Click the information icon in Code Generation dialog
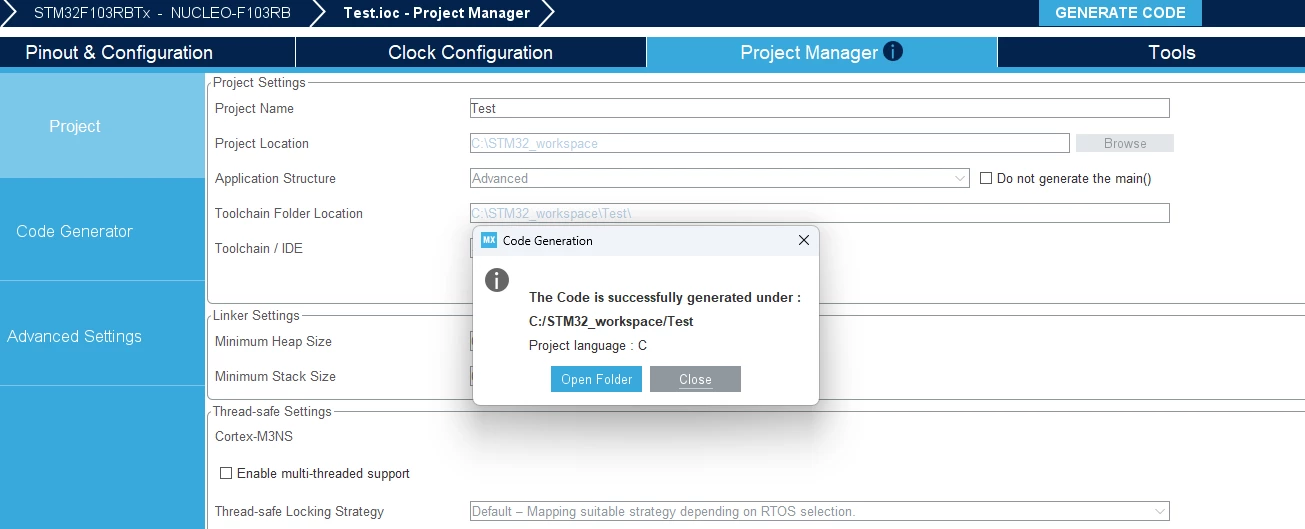The image size is (1305, 529). pyautogui.click(x=497, y=280)
